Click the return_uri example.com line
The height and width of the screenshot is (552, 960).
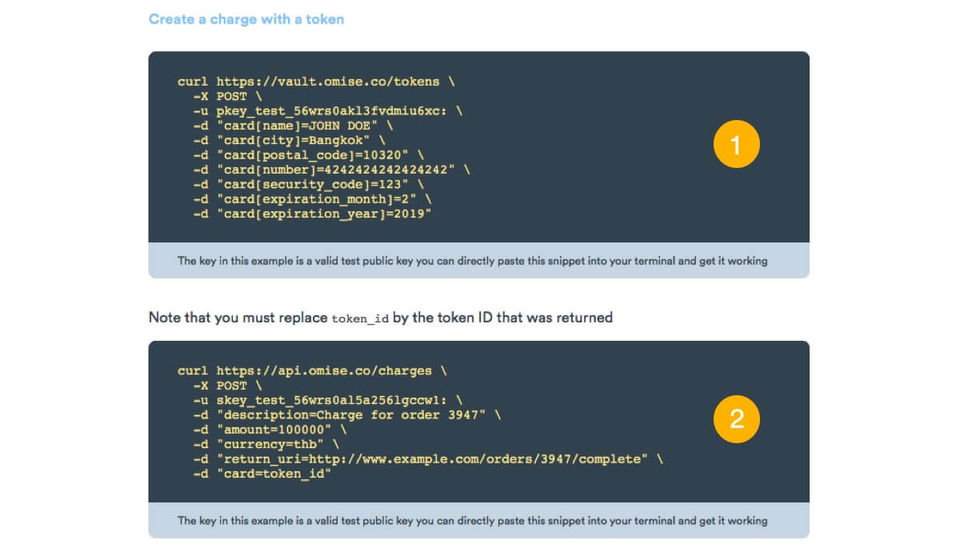[428, 459]
